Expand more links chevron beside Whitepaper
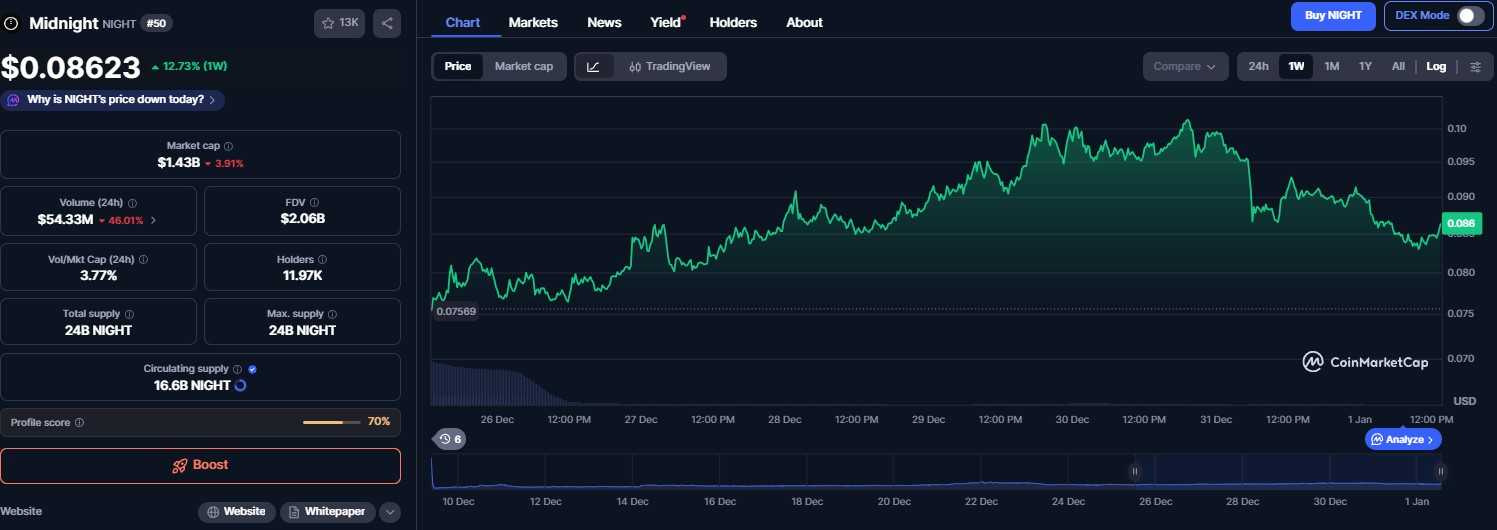This screenshot has width=1497, height=530. [x=390, y=512]
